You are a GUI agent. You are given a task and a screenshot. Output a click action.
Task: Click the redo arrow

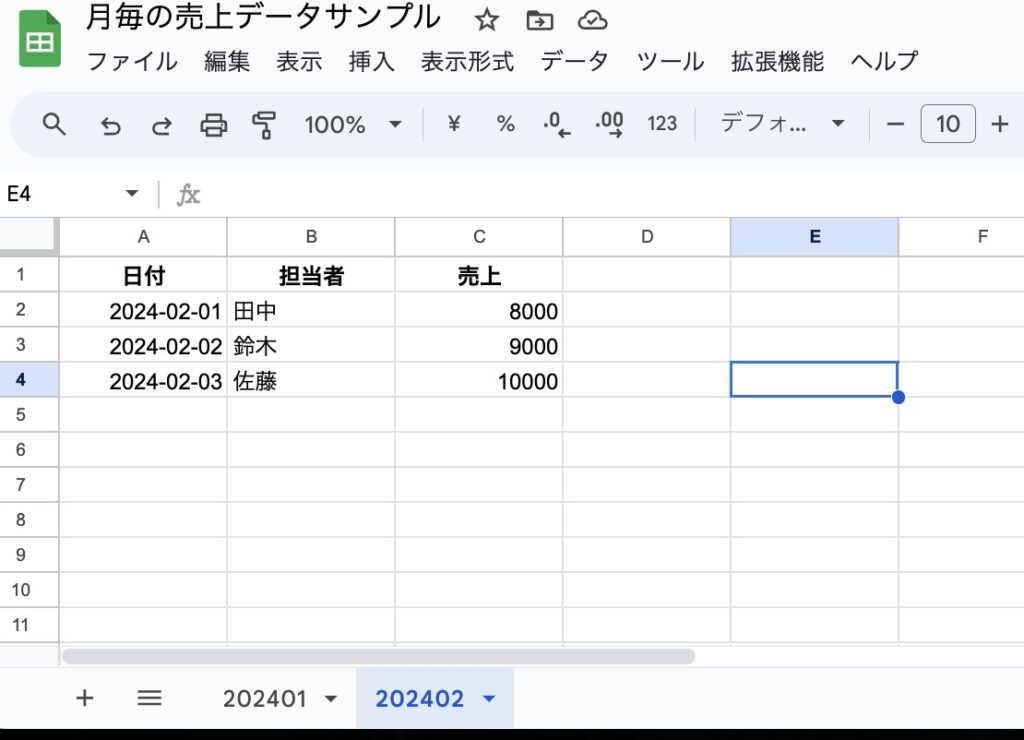pos(161,125)
